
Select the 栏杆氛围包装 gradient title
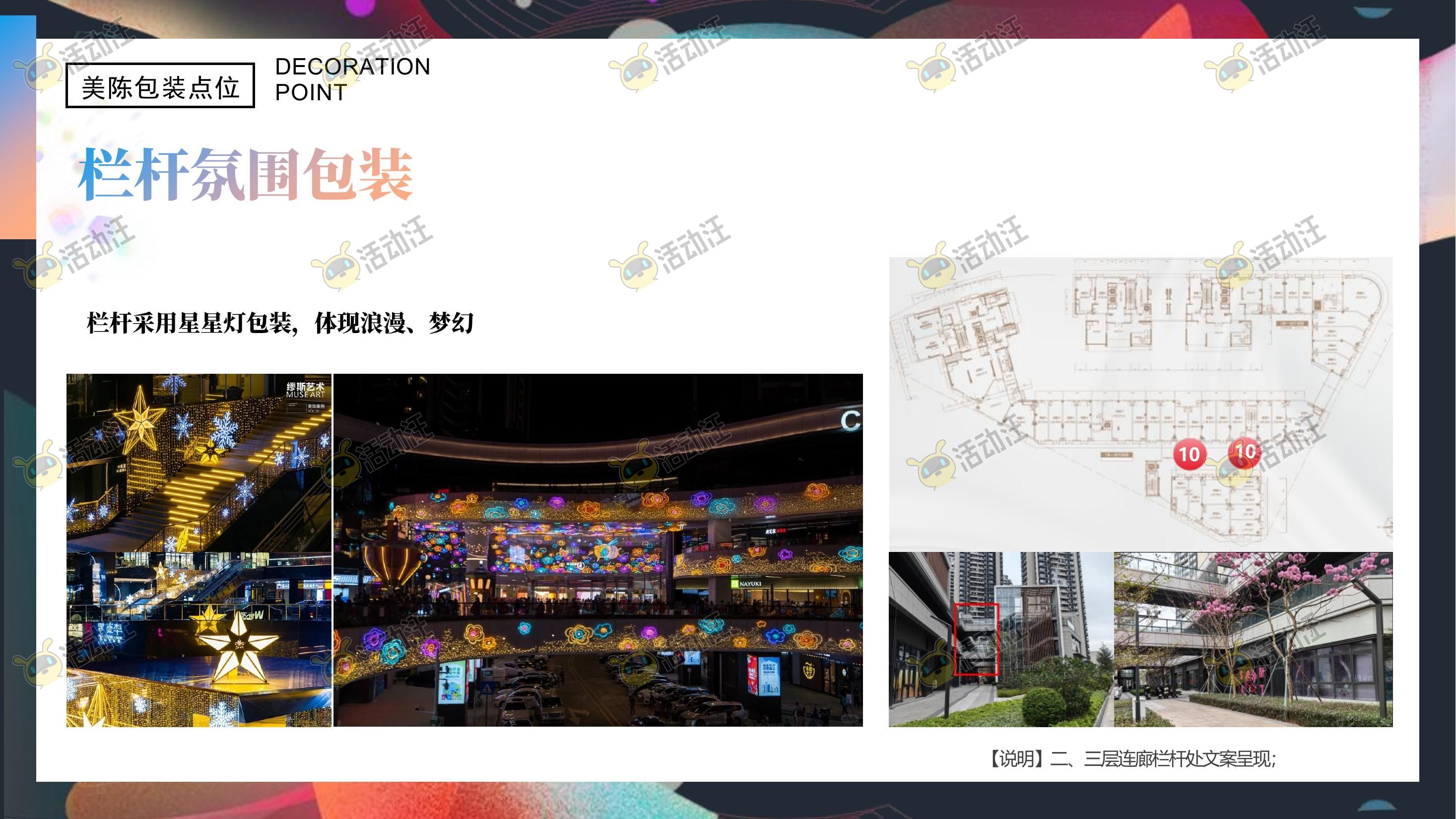[246, 174]
